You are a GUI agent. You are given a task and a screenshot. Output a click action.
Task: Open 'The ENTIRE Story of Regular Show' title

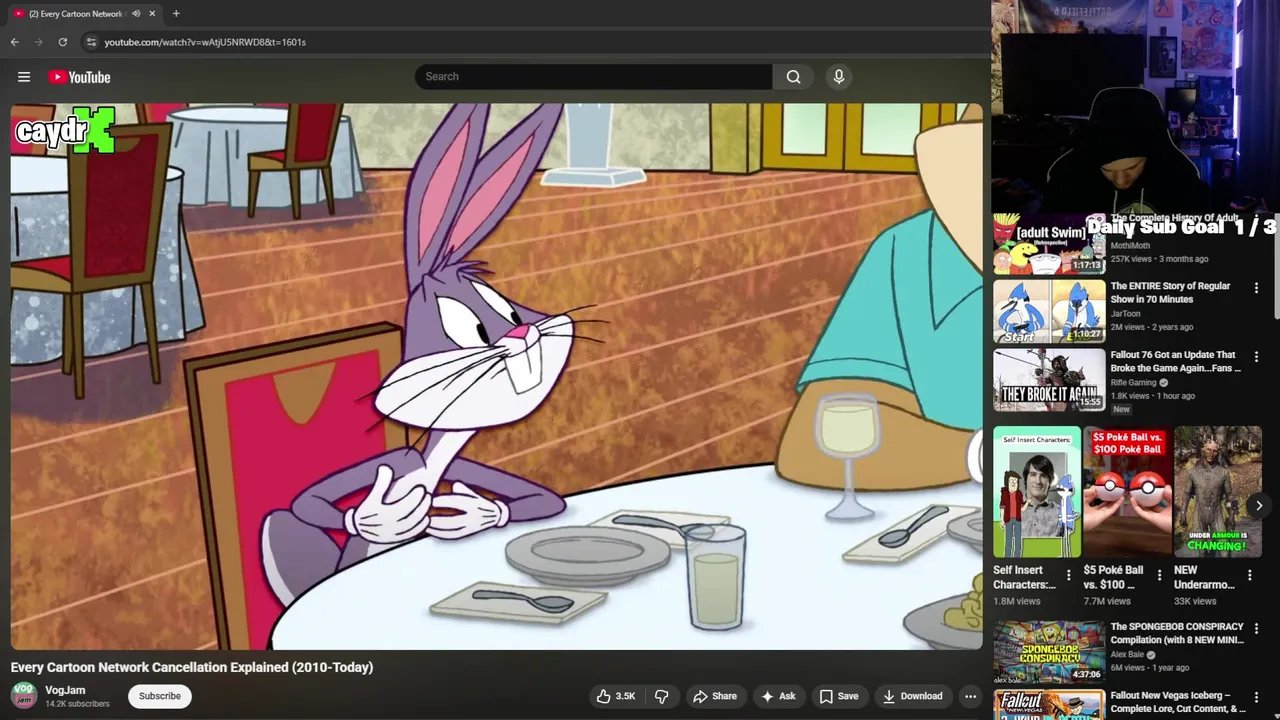(x=1170, y=293)
